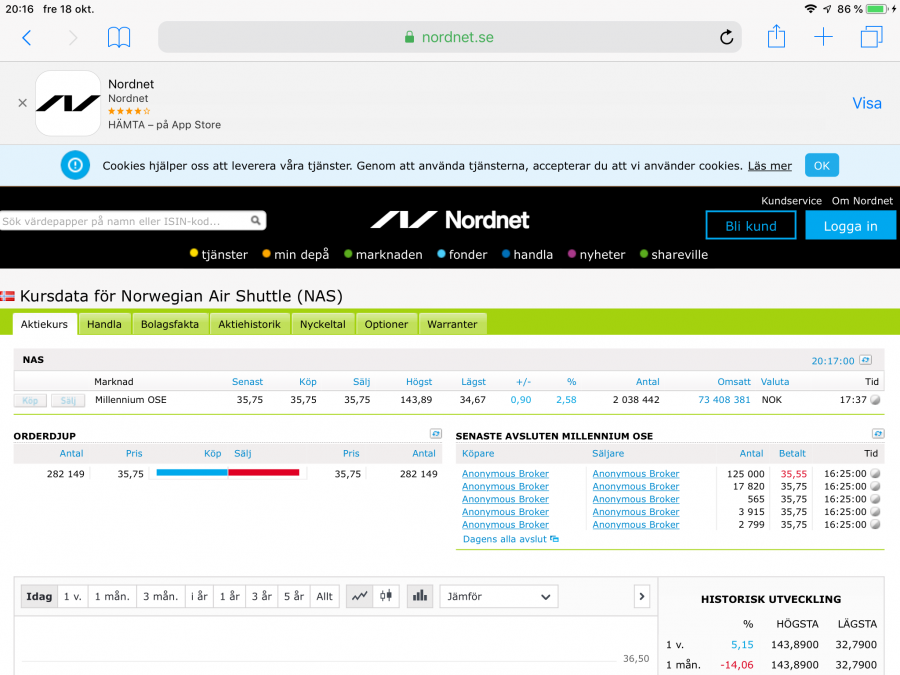Switch to the Bolagsfakta tab

(x=169, y=324)
